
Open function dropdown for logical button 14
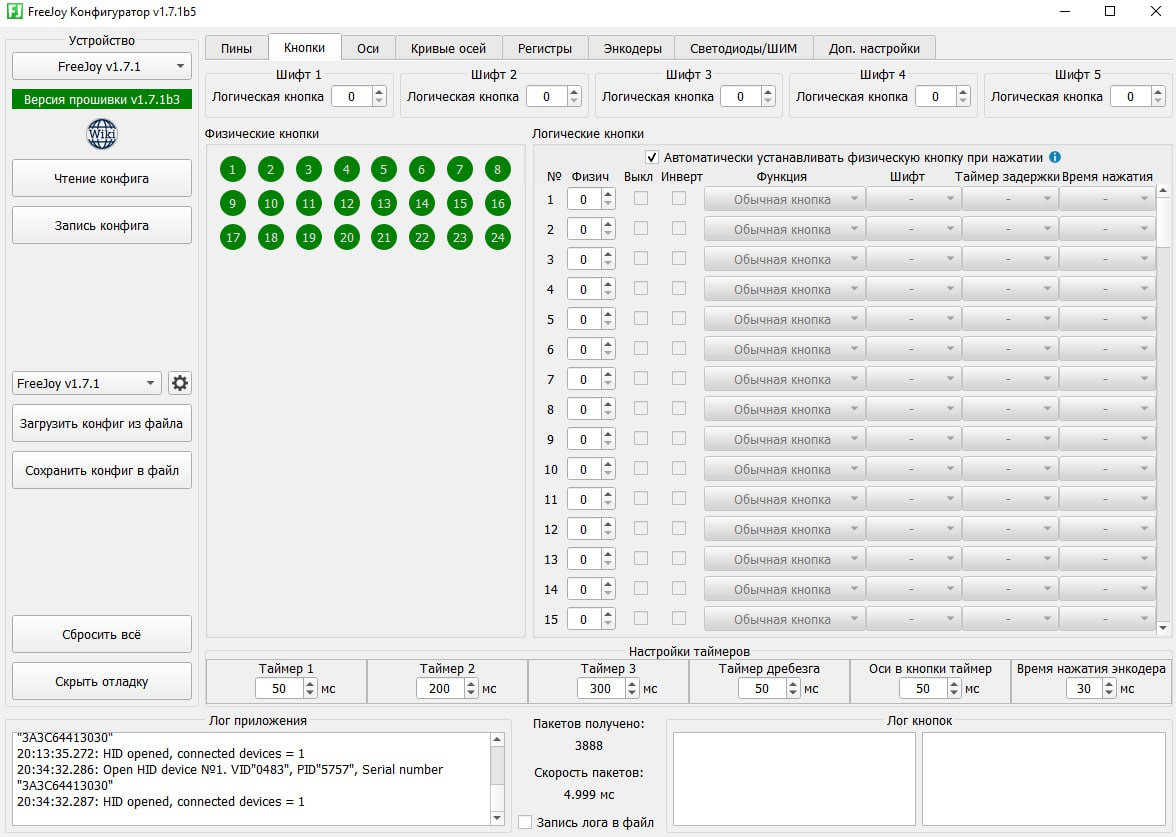coord(784,590)
